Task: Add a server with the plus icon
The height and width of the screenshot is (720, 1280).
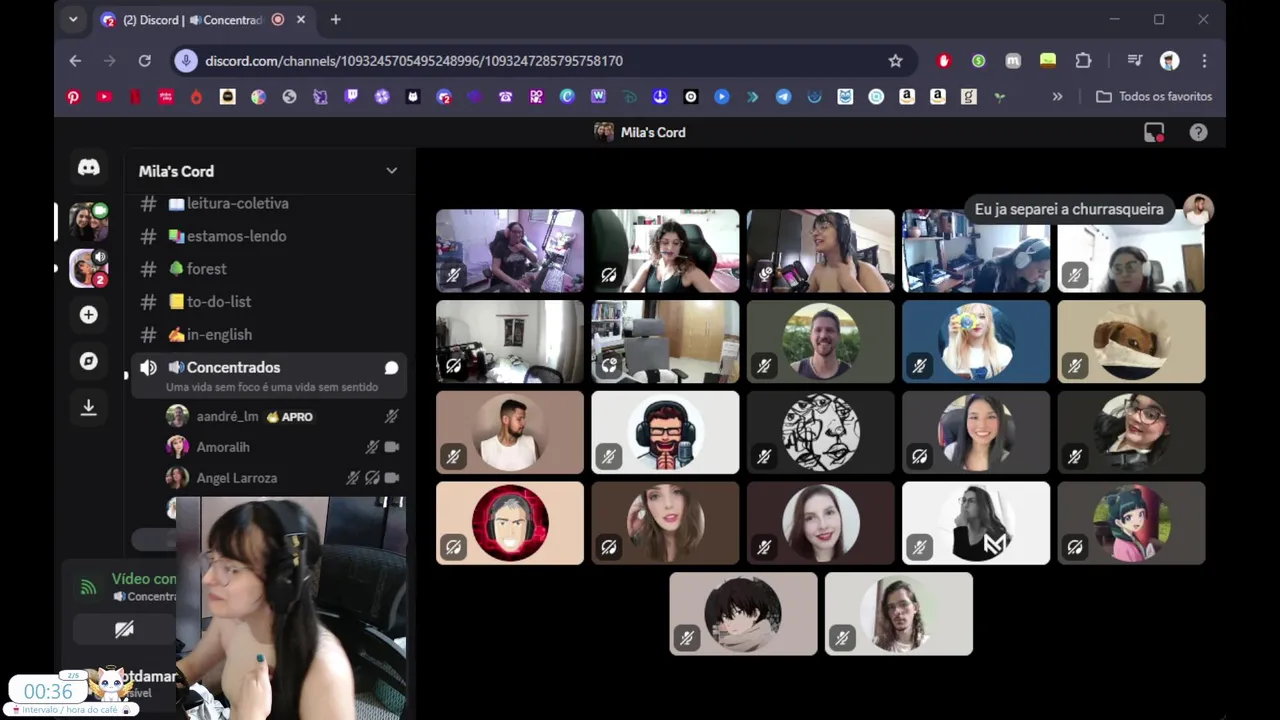Action: tap(89, 315)
